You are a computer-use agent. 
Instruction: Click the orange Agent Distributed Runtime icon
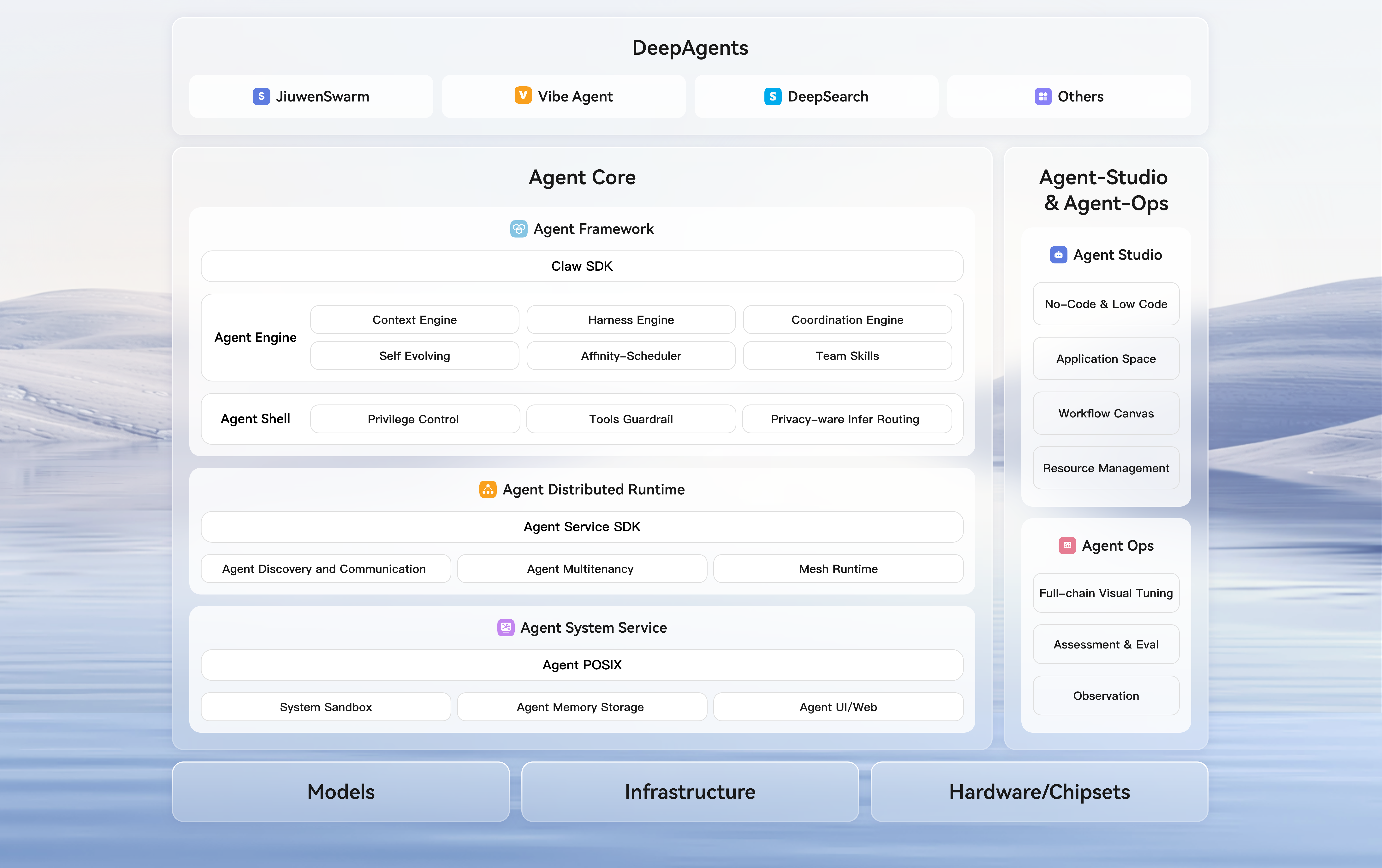pyautogui.click(x=488, y=489)
